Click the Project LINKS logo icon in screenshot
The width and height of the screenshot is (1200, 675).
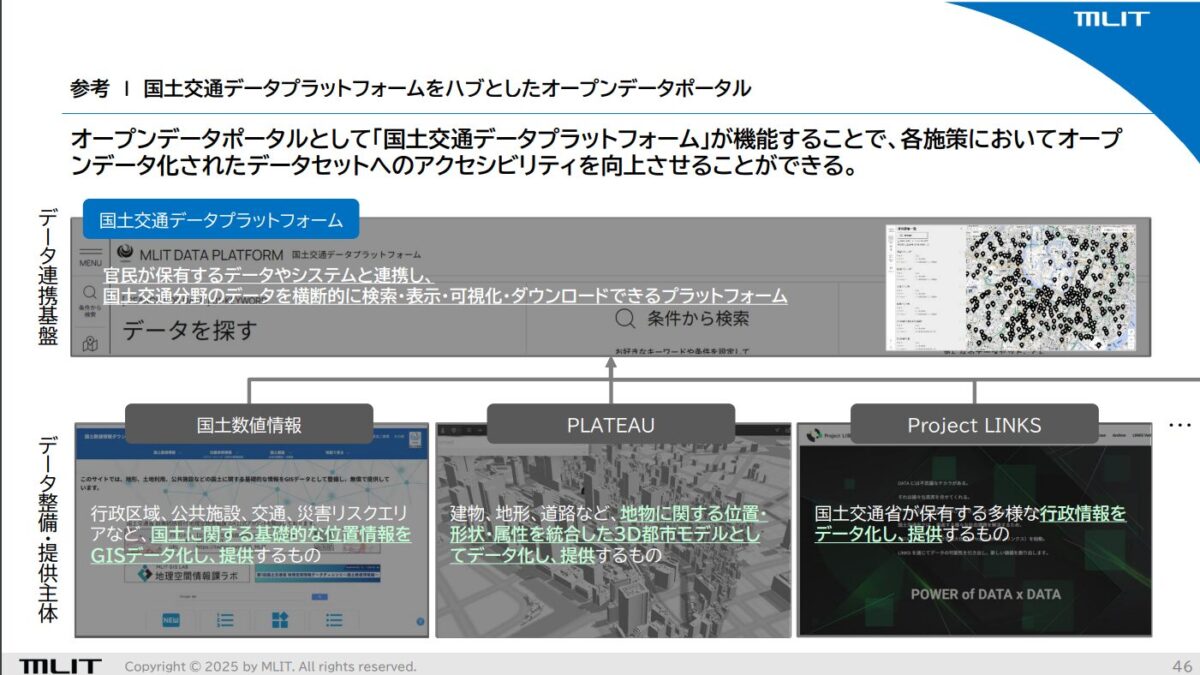coord(812,434)
